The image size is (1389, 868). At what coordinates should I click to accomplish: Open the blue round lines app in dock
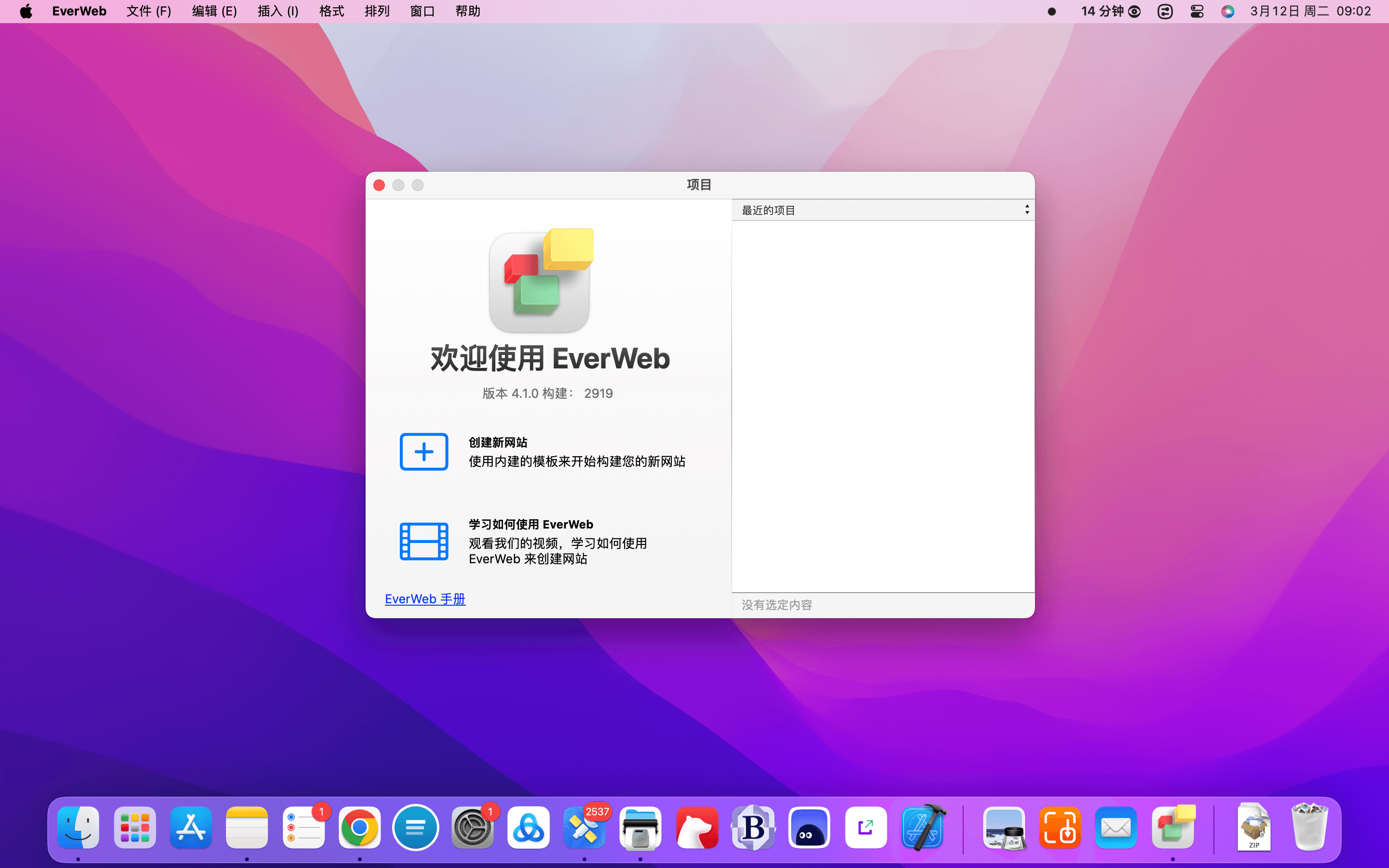[416, 827]
